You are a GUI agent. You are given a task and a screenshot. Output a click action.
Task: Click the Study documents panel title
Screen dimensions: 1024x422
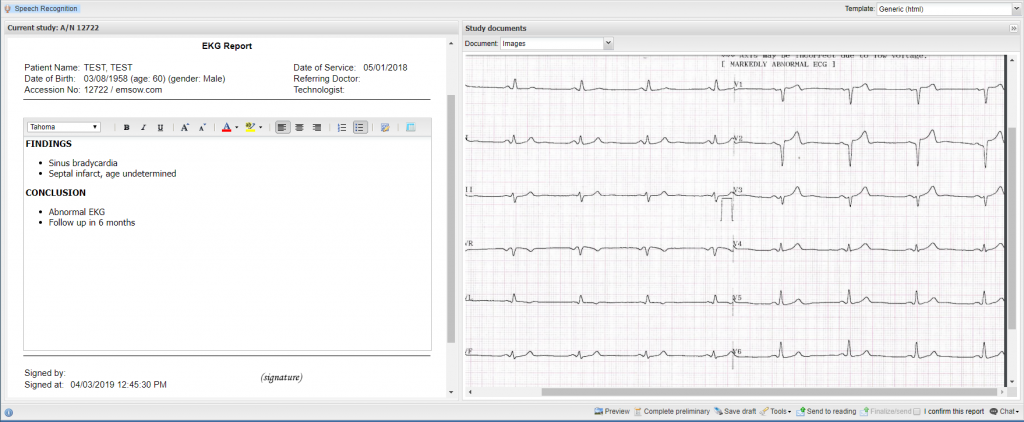click(x=496, y=28)
